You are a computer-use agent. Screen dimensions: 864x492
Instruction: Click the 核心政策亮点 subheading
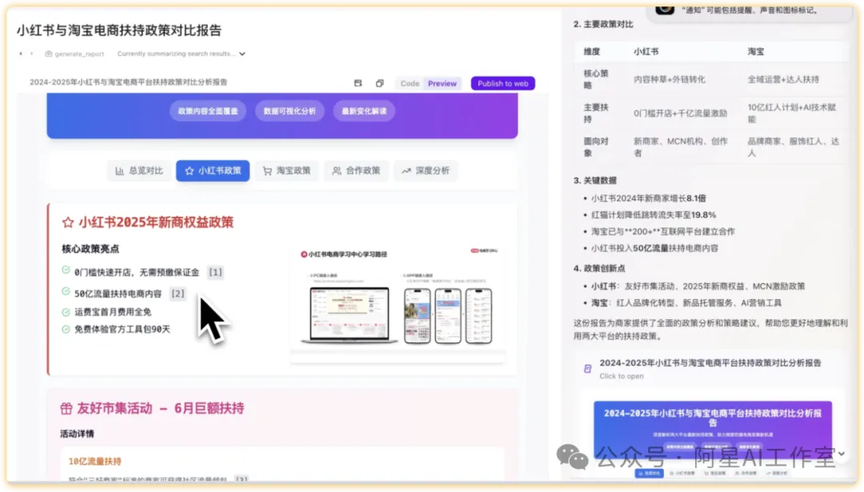90,249
